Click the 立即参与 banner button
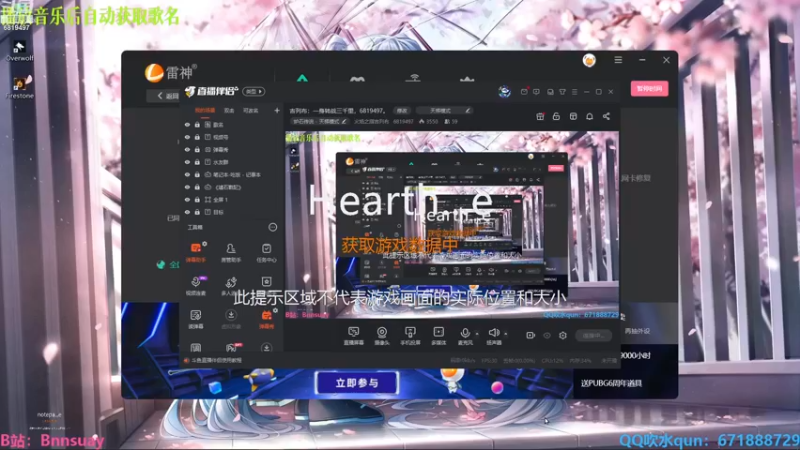Image resolution: width=800 pixels, height=450 pixels. (357, 383)
